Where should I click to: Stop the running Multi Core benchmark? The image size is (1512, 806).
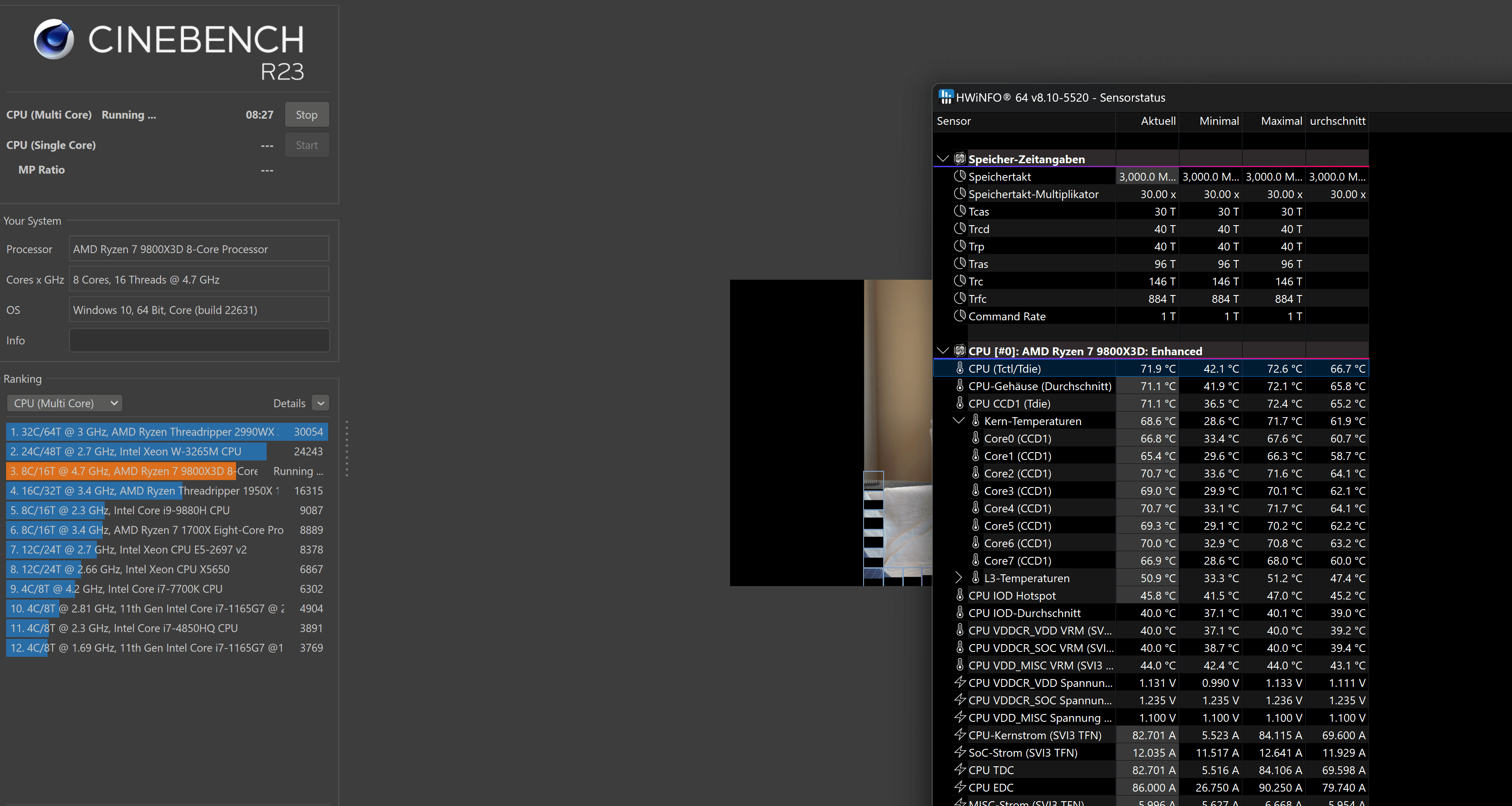pos(306,114)
